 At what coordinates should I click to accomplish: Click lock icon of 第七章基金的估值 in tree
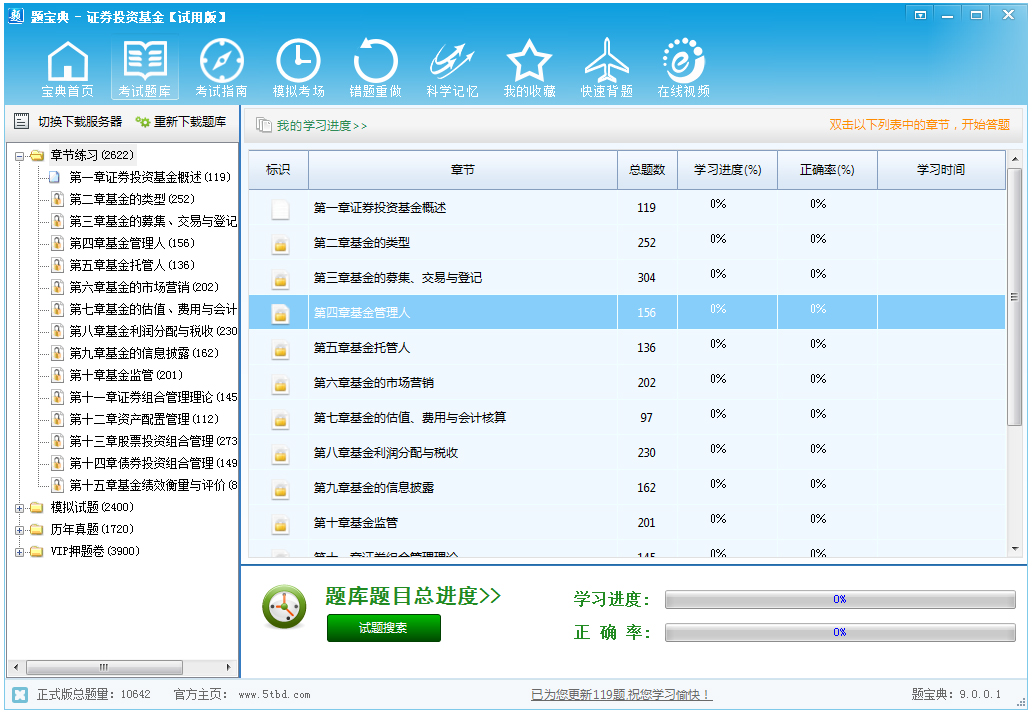coord(57,309)
